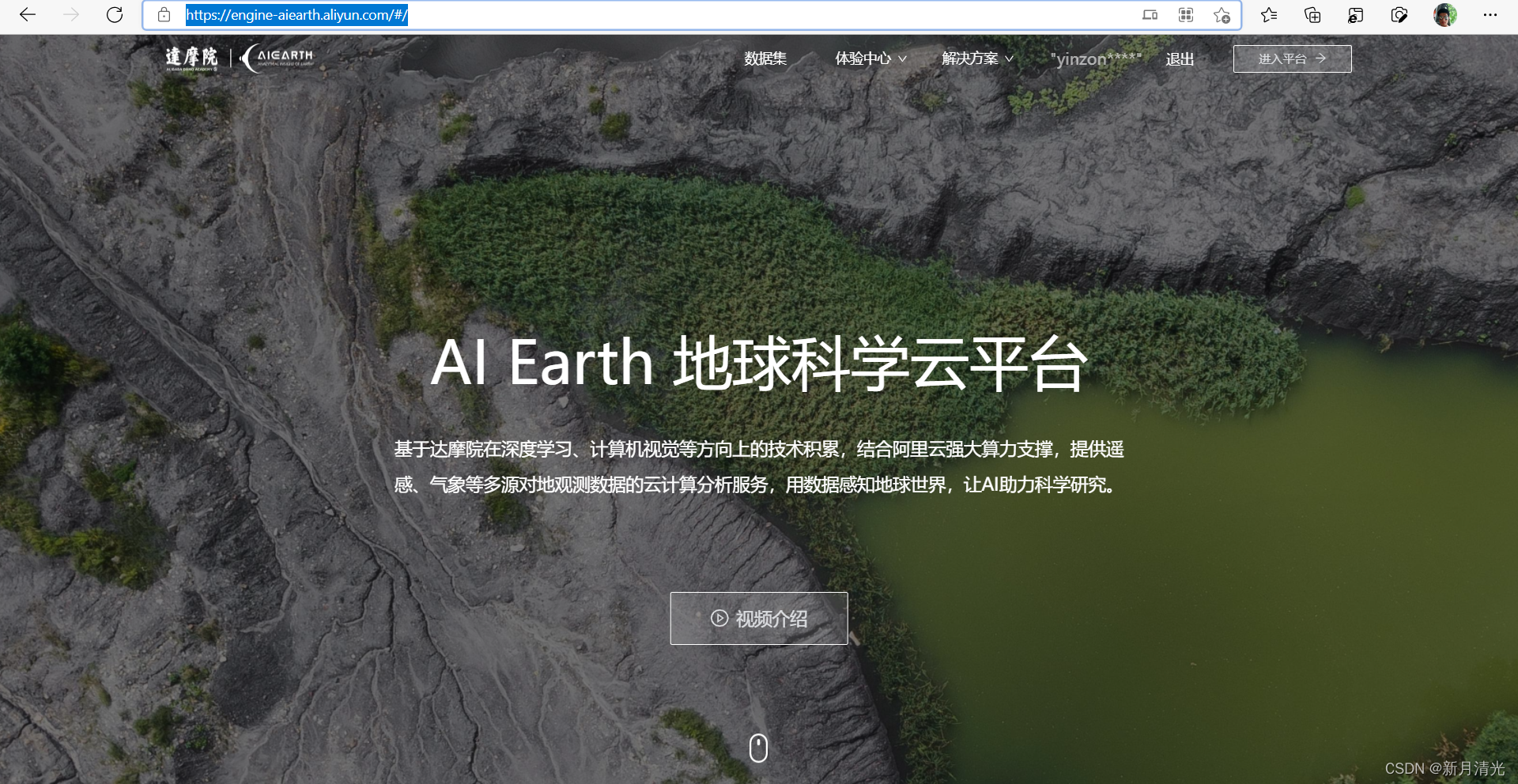Expand the 解决方案 dropdown chevron
This screenshot has height=784, width=1518.
pos(1009,59)
